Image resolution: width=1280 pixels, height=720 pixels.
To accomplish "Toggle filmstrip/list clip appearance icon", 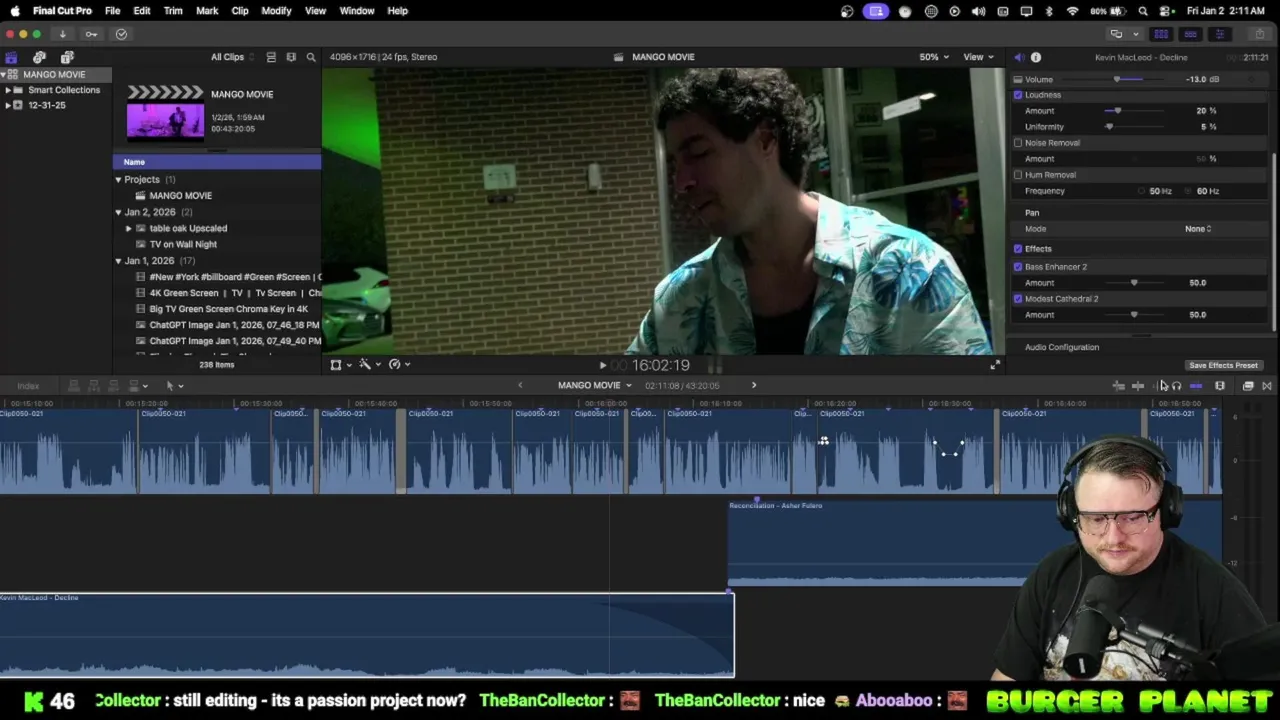I will click(271, 57).
